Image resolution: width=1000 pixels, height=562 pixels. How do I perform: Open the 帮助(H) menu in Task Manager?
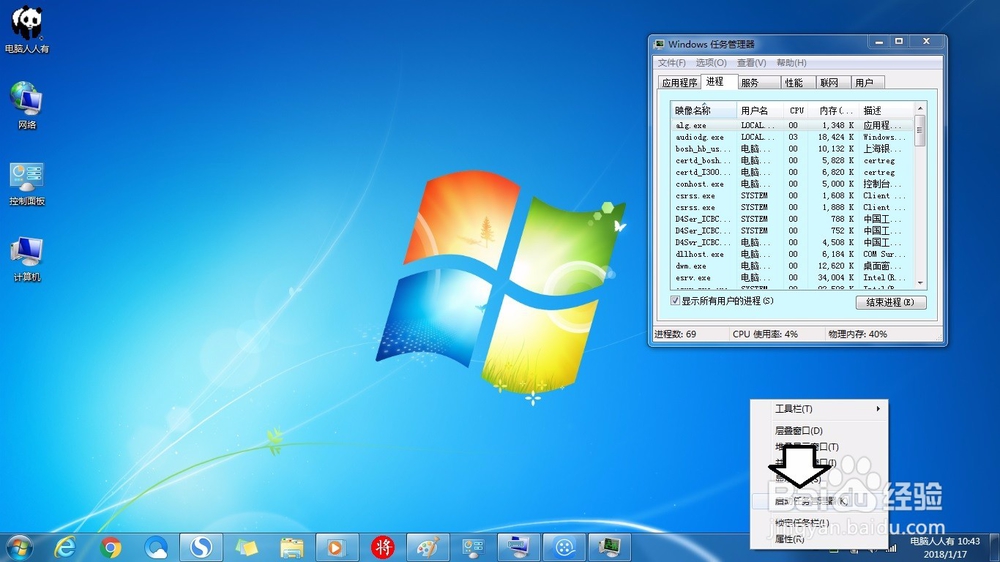pos(791,63)
